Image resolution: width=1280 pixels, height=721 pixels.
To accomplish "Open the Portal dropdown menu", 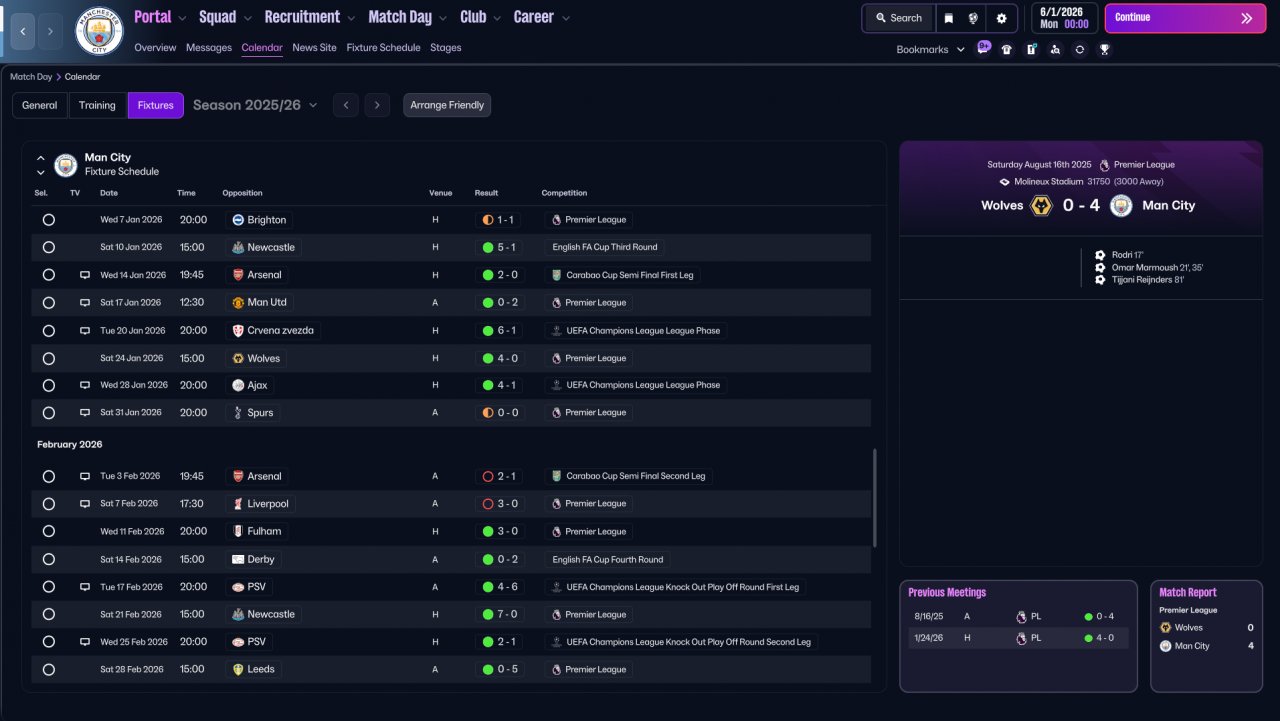I will [160, 17].
